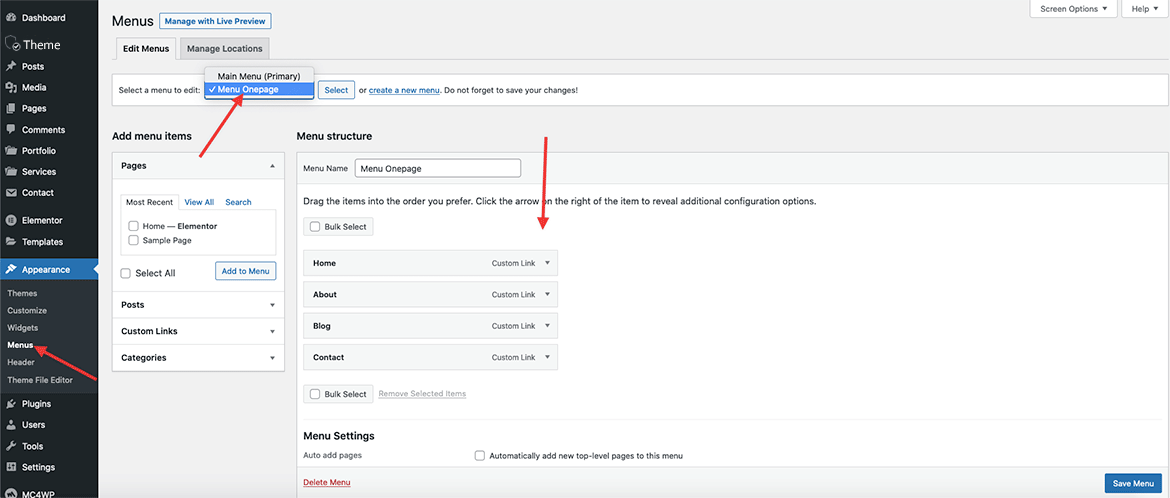1170x498 pixels.
Task: Open Comments using the speech bubble icon
Action: [x=11, y=130]
